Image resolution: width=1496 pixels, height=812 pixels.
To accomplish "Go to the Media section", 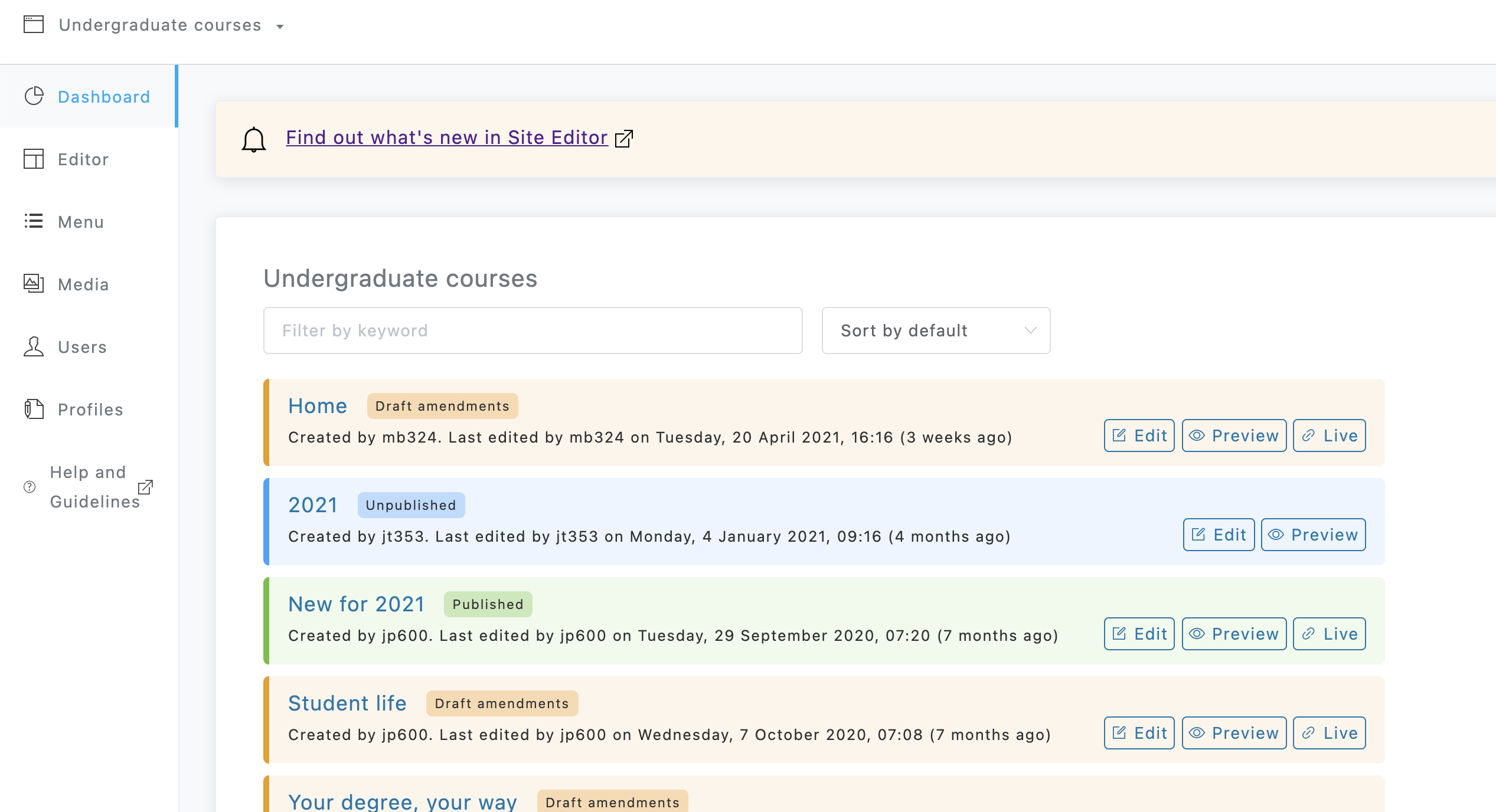I will pos(83,284).
